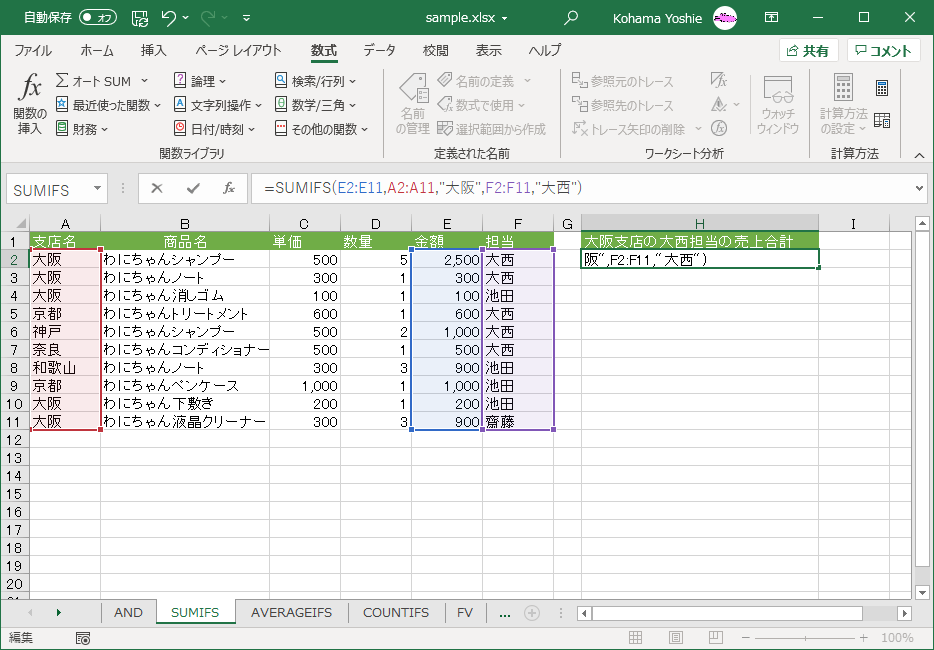Open the Home (ホーム) tab
934x650 pixels.
(x=96, y=51)
